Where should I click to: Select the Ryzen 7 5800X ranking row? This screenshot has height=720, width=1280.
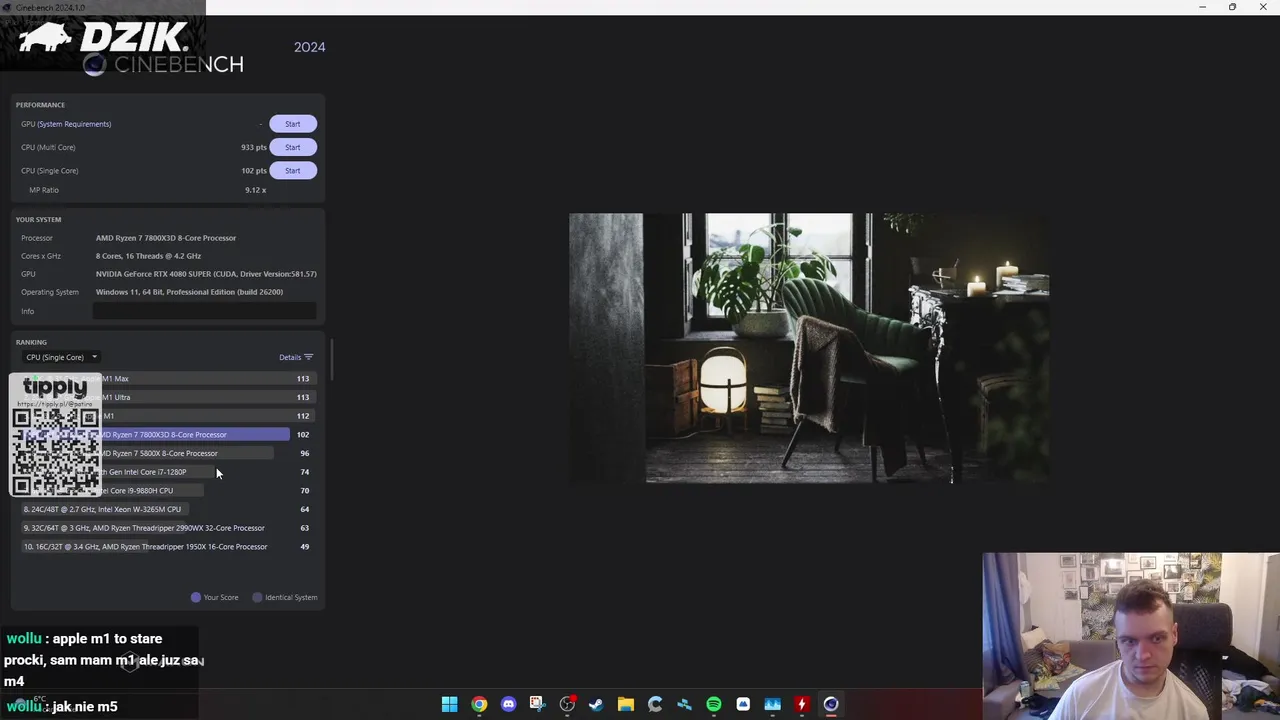(x=166, y=453)
